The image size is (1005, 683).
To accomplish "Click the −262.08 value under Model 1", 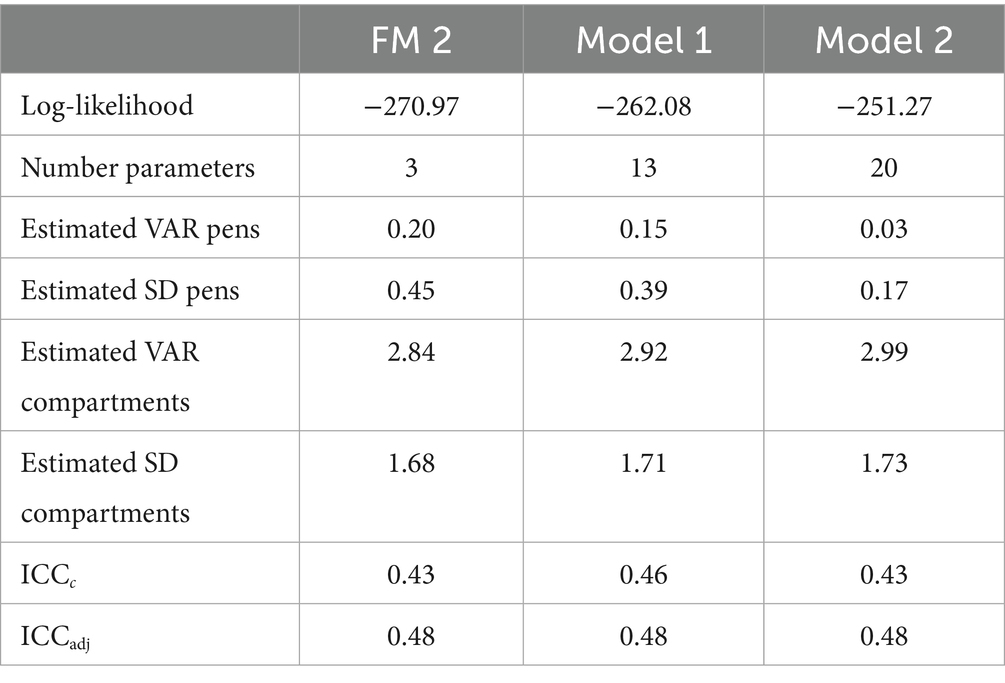I will point(644,106).
